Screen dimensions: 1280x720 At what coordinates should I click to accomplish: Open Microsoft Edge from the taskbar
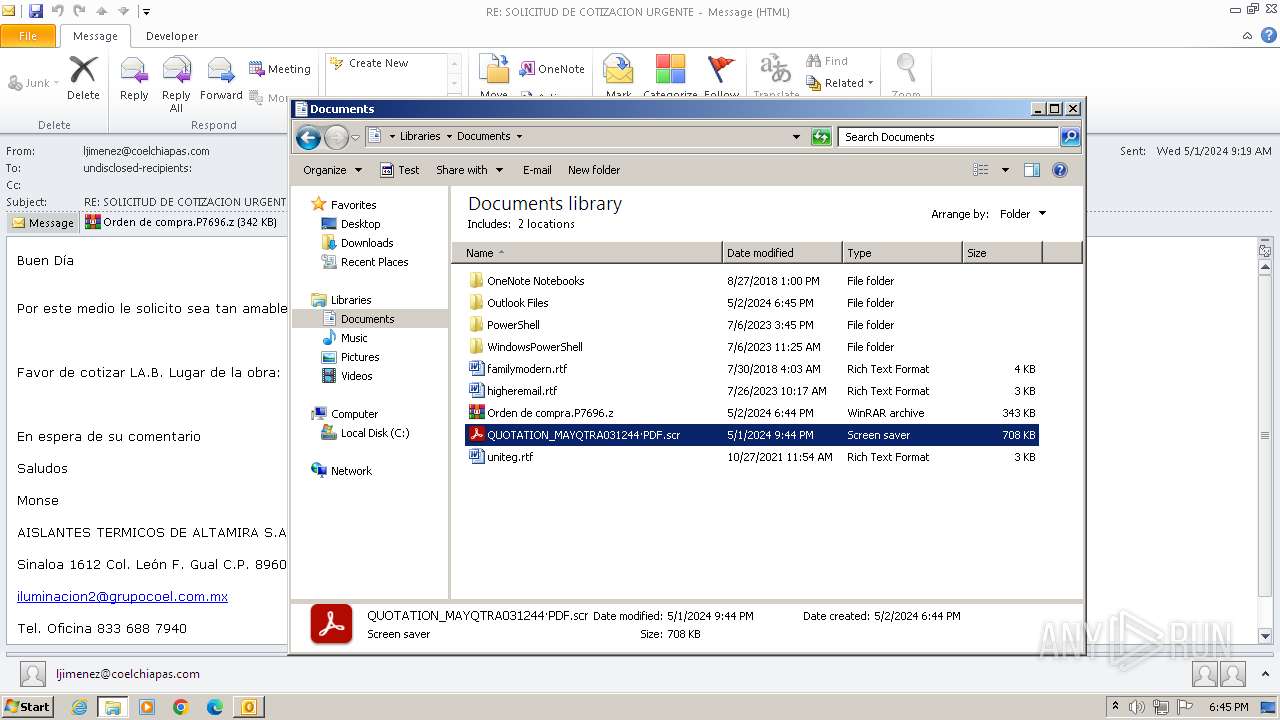point(214,707)
